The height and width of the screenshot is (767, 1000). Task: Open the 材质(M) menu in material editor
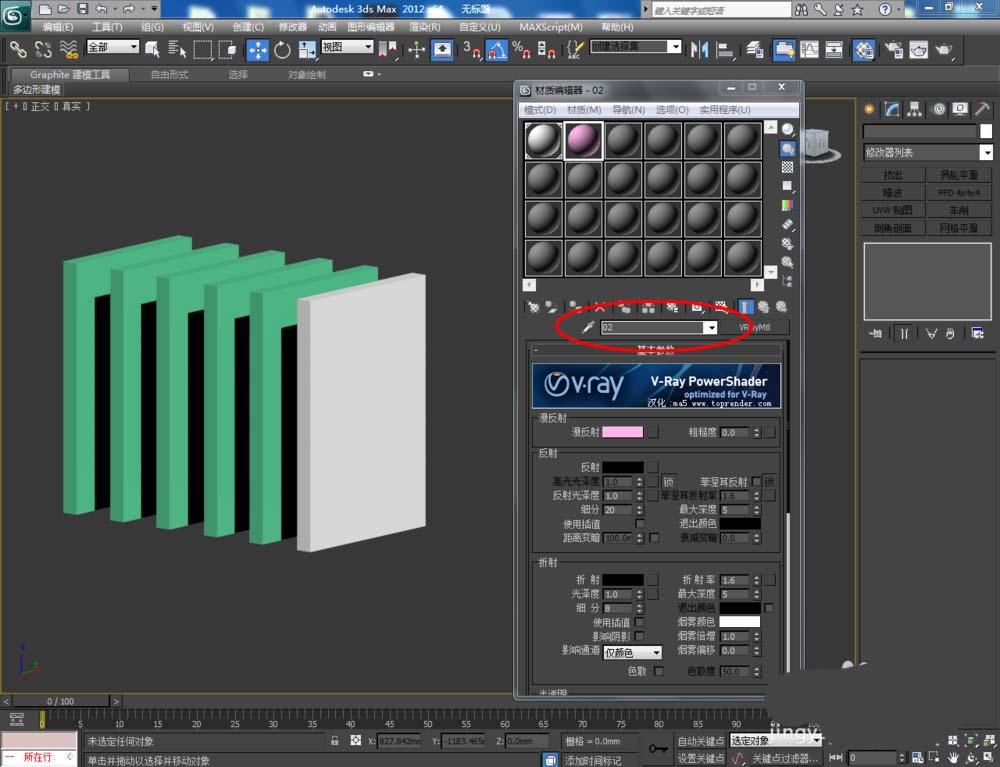pyautogui.click(x=584, y=110)
